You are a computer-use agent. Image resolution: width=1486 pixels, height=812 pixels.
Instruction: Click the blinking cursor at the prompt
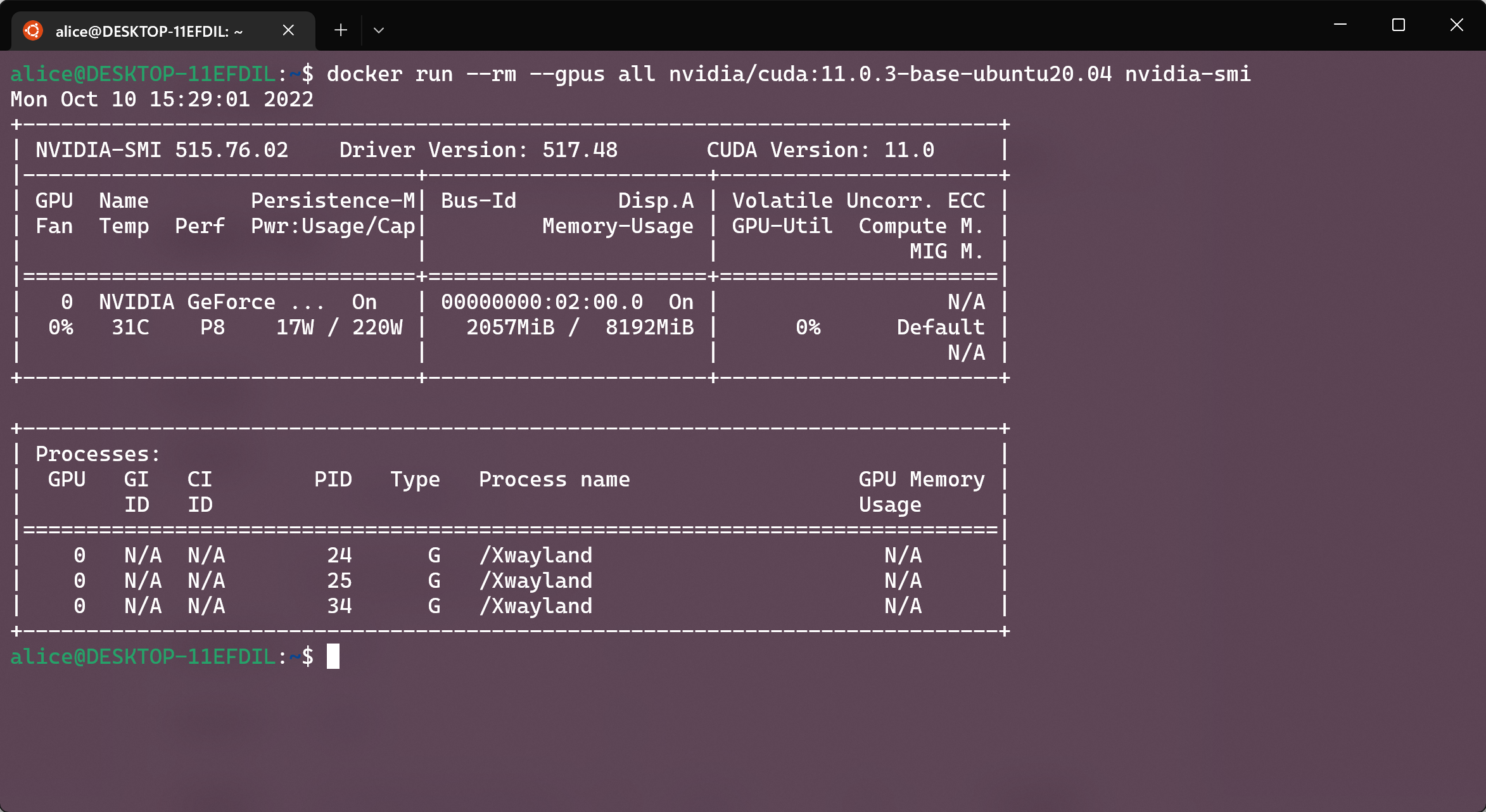pos(334,656)
